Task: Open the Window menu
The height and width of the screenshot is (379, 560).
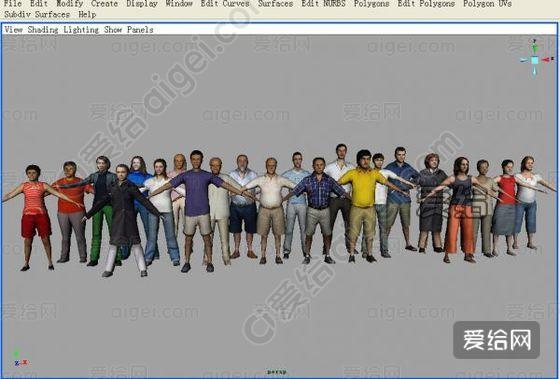Action: click(179, 4)
